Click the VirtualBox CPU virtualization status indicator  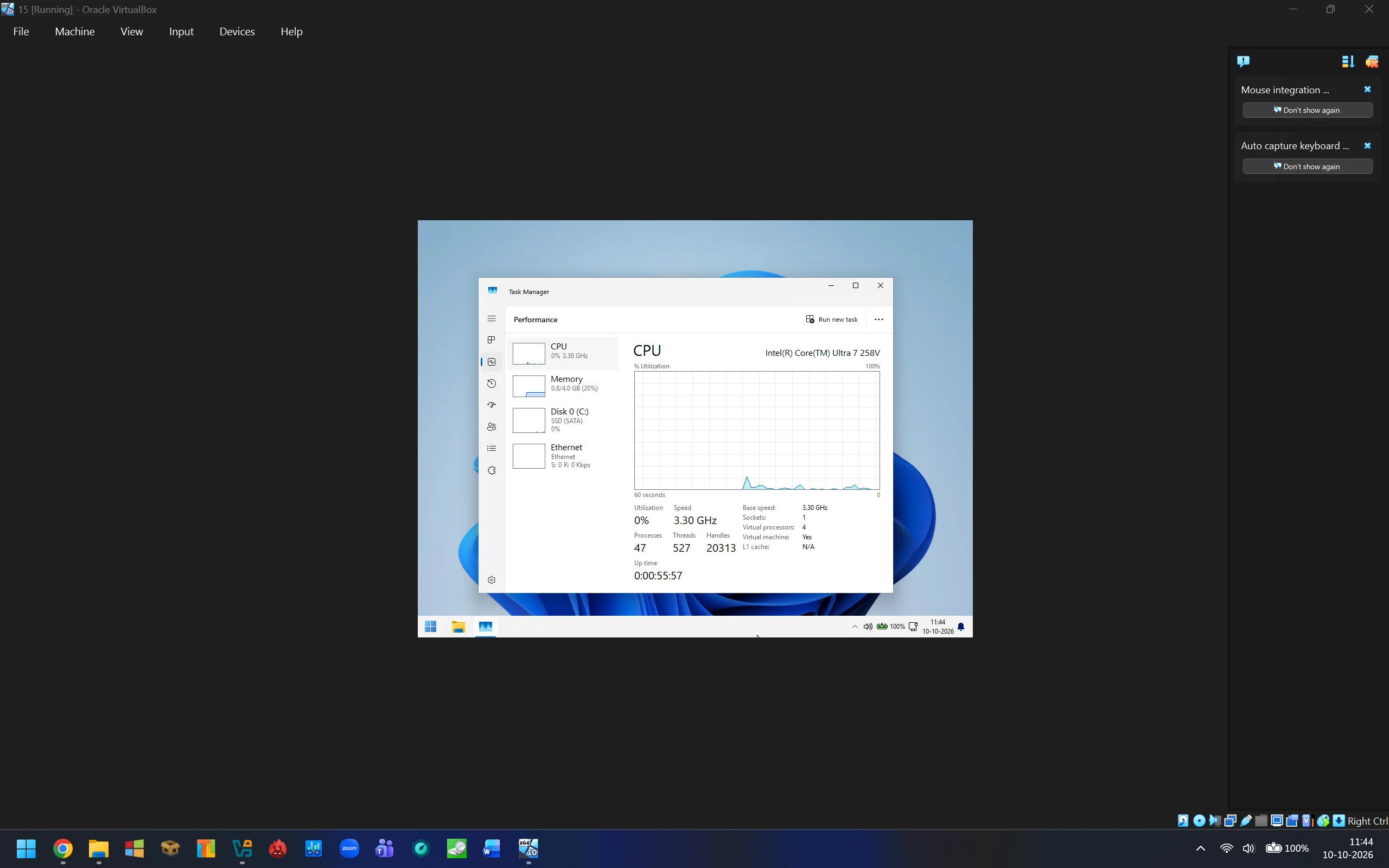click(x=1308, y=820)
